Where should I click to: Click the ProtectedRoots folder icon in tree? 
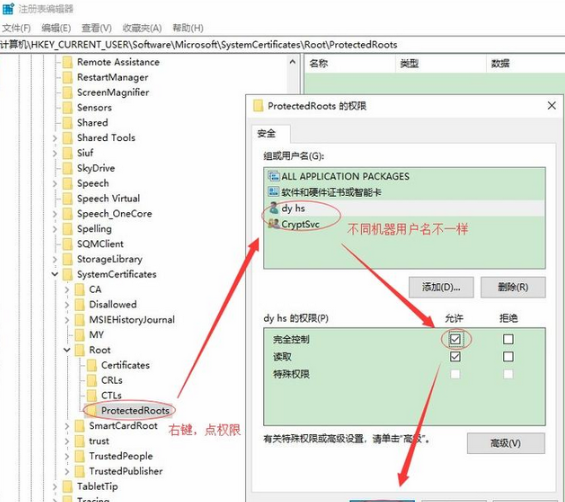coord(92,410)
